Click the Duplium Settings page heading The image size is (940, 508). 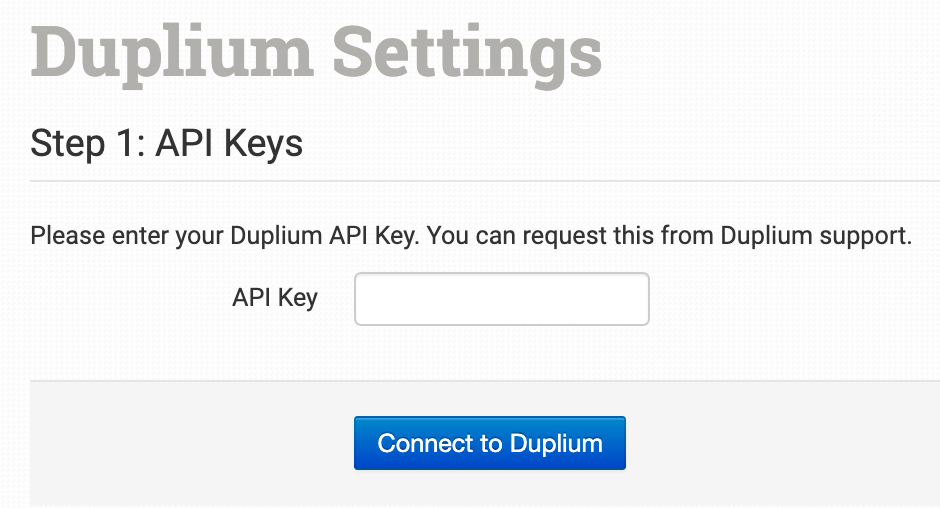(316, 50)
